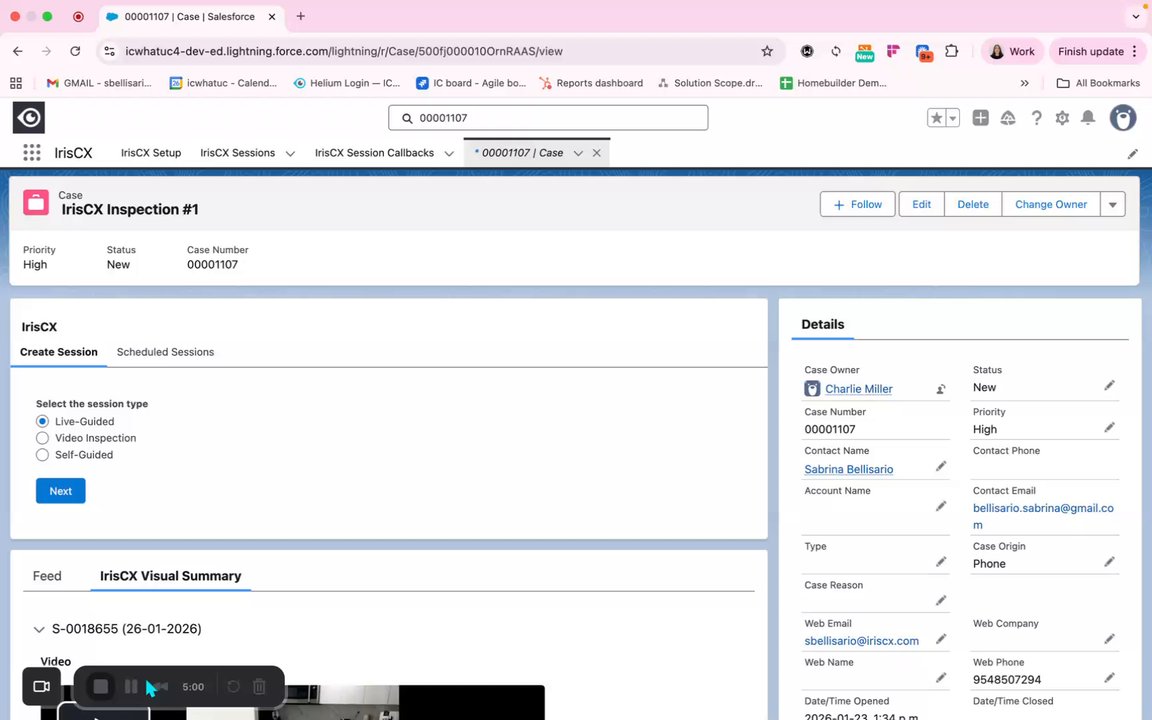
Task: Switch to the Scheduled Sessions tab
Action: [x=165, y=352]
